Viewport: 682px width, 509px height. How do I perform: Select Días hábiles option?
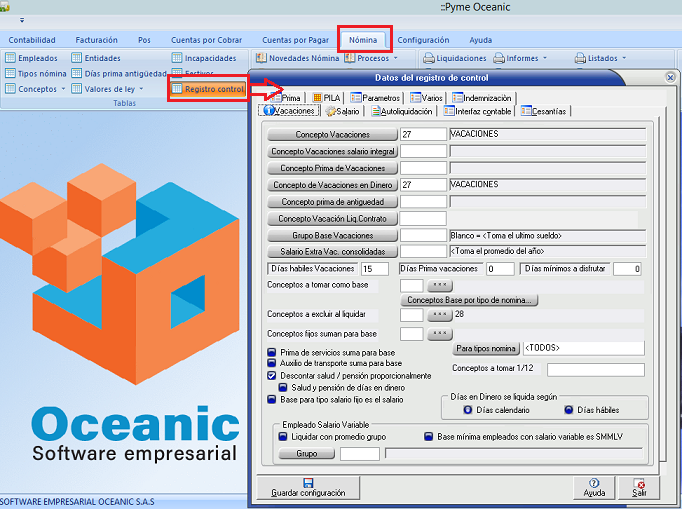coord(568,410)
